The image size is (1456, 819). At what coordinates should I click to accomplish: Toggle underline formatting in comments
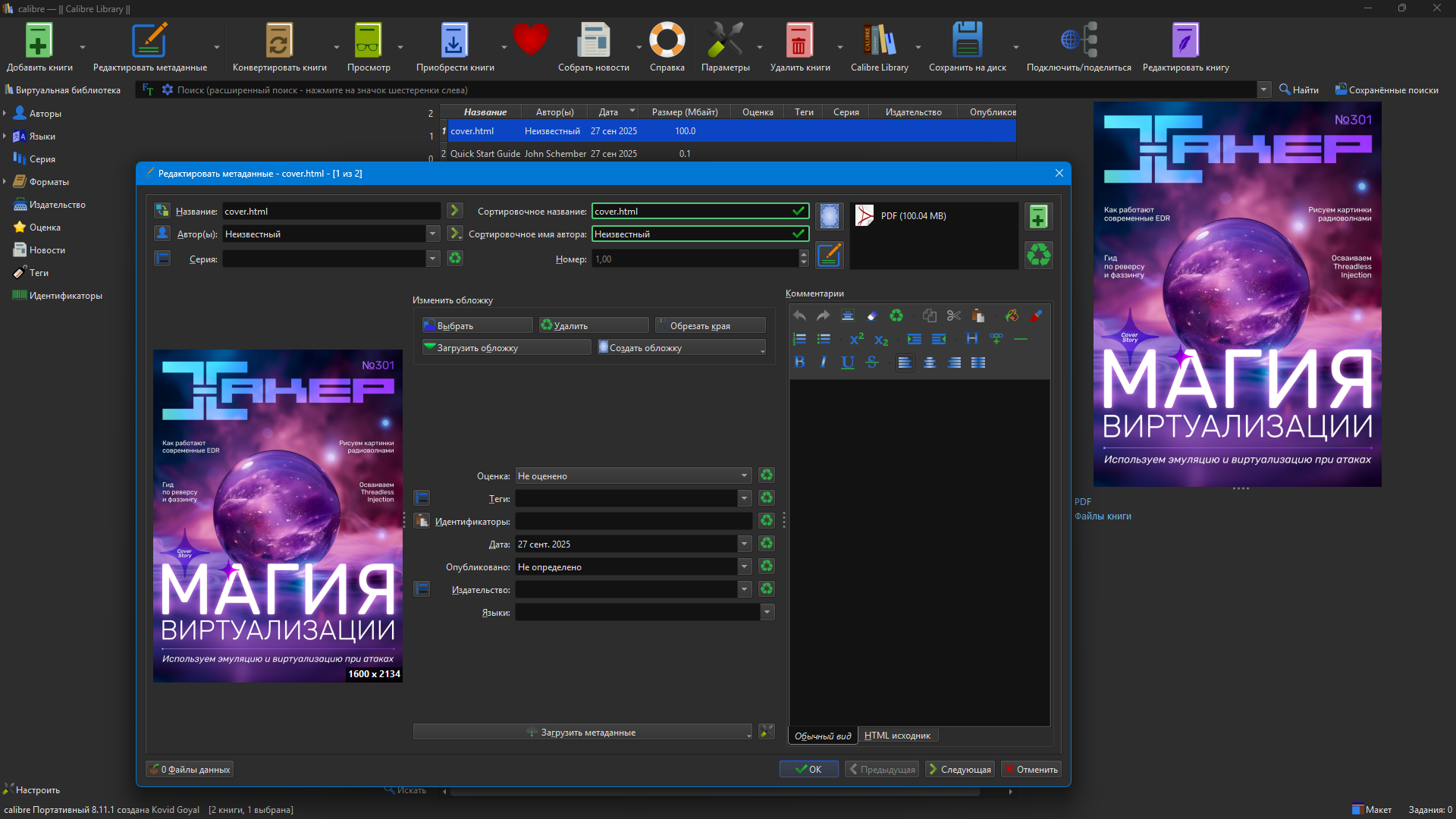pyautogui.click(x=848, y=362)
